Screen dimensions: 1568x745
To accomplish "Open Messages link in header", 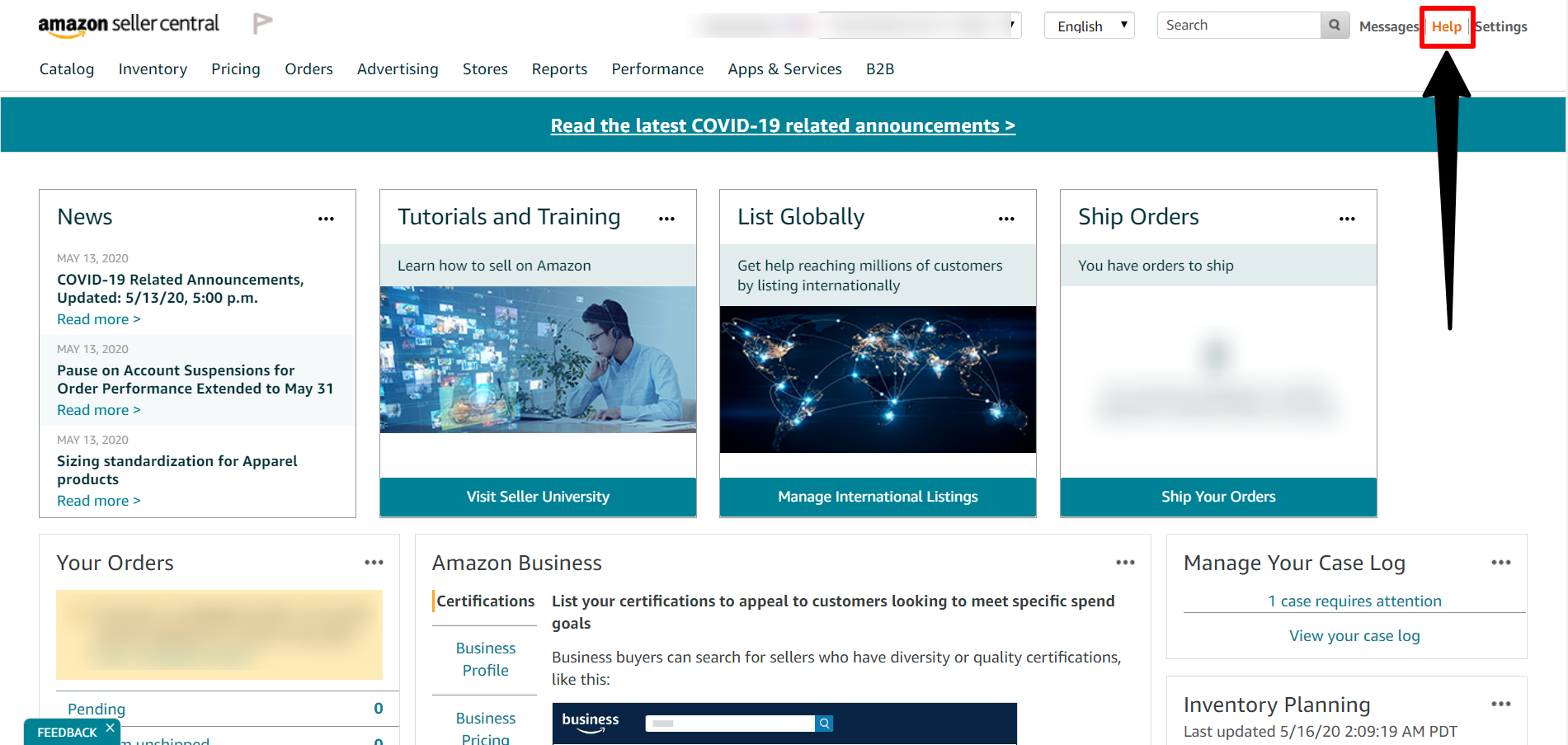I will 1389,26.
